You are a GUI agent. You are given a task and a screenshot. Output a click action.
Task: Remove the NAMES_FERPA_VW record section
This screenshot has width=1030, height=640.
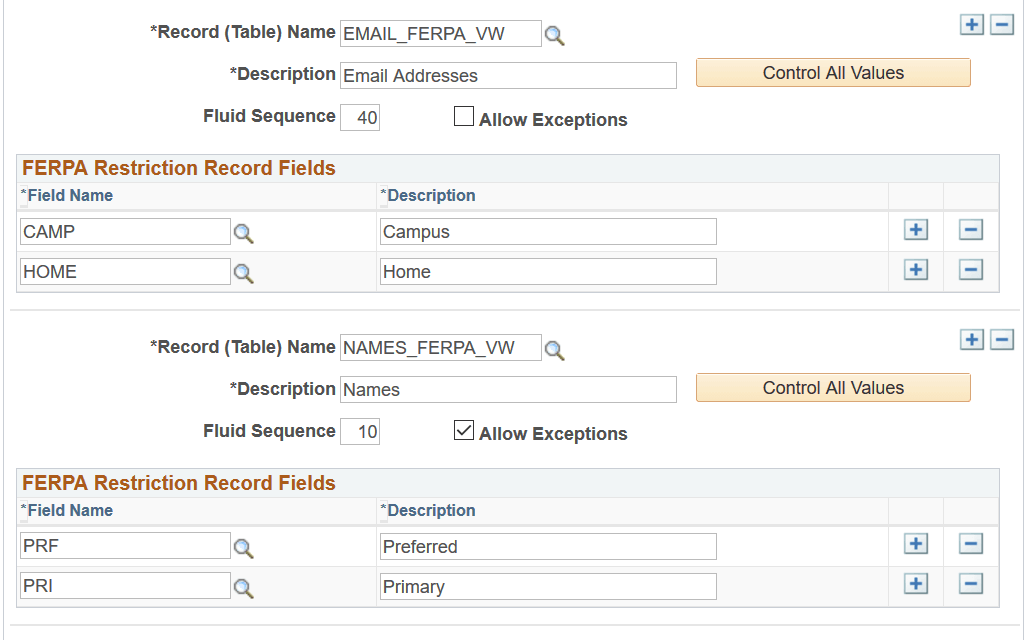1002,339
